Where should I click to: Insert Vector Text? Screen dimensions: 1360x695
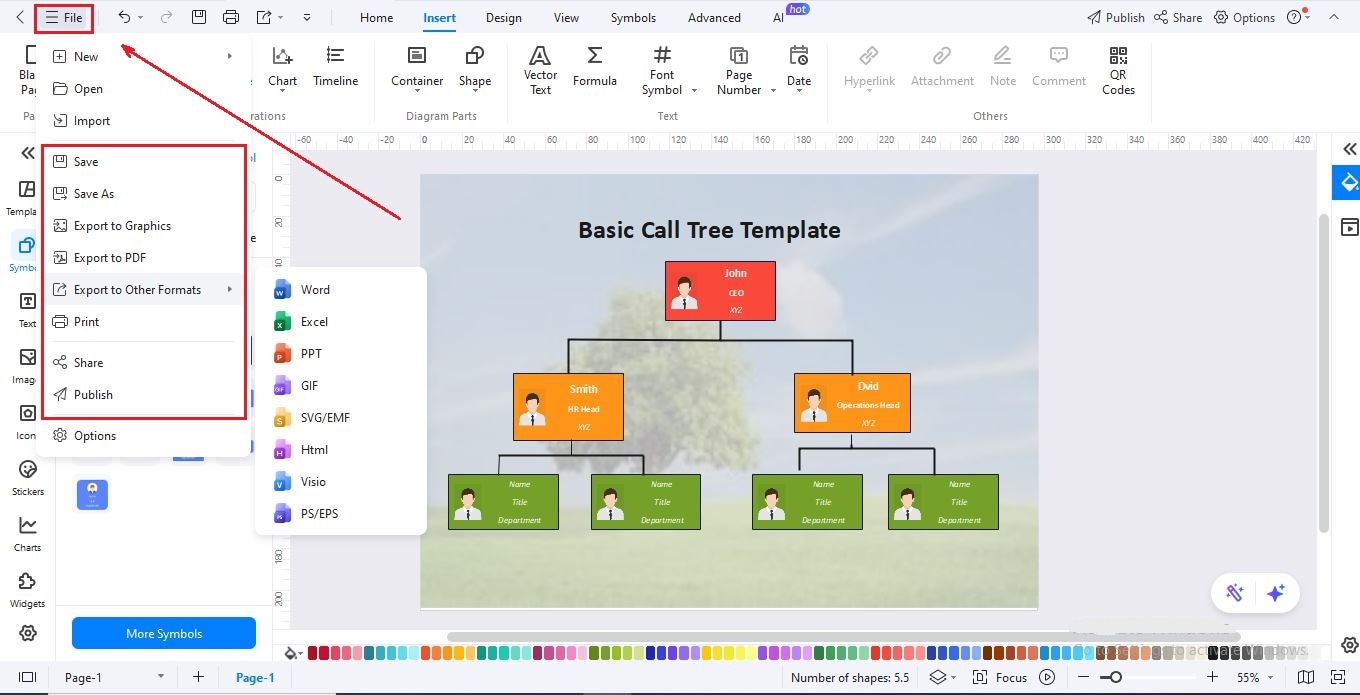point(540,70)
